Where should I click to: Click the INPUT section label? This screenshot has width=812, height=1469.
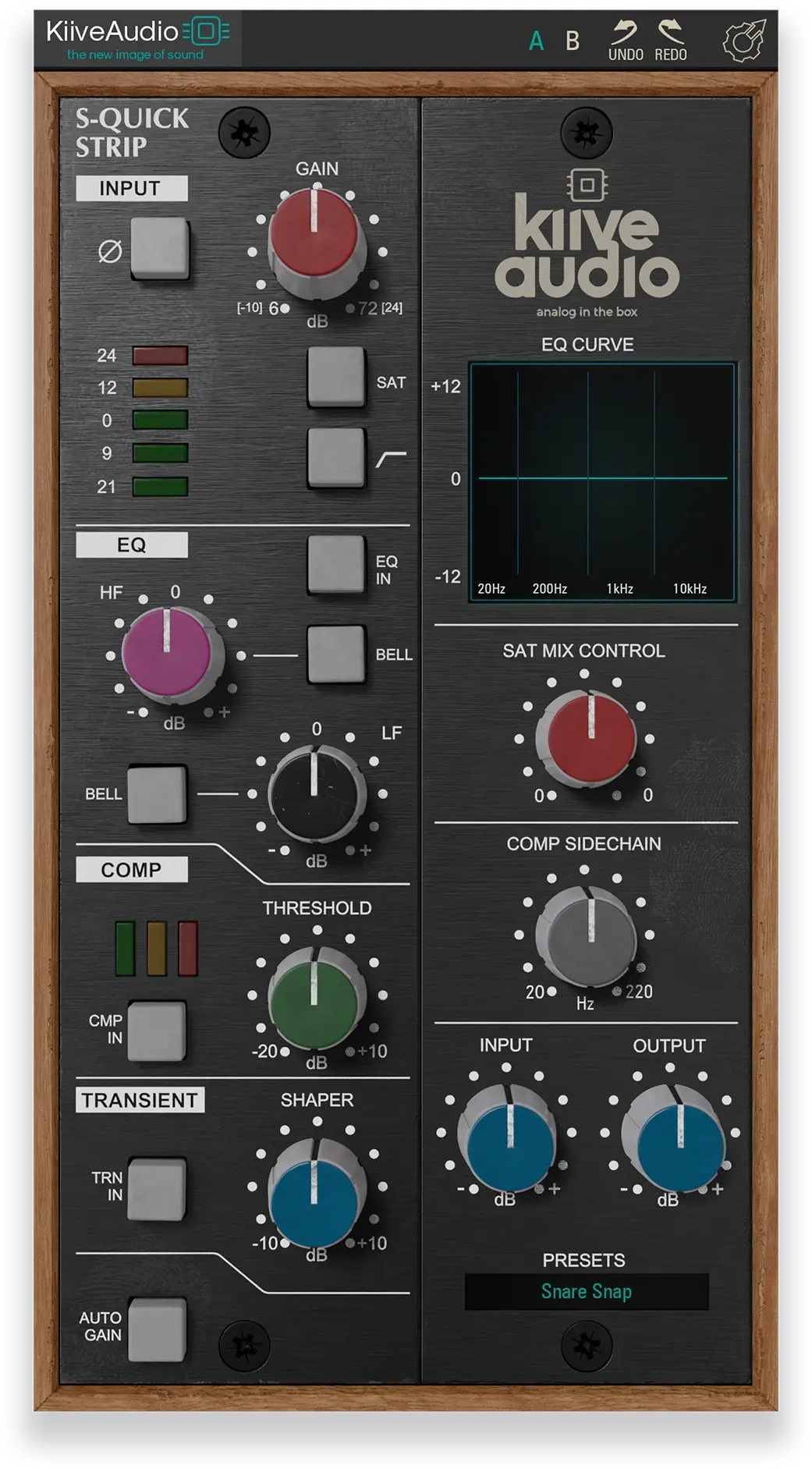[x=131, y=188]
